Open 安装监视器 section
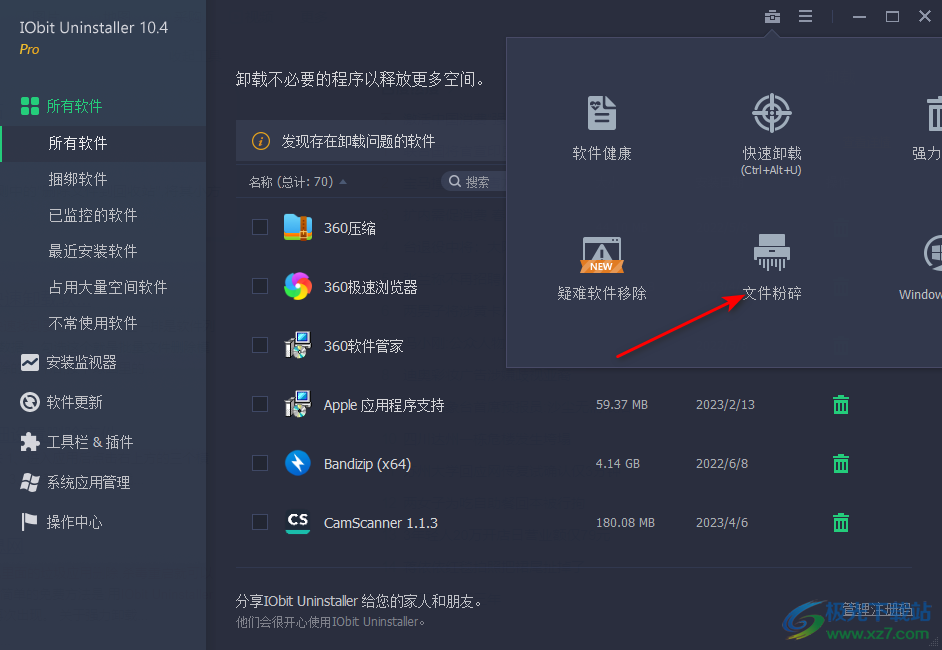 (68, 362)
